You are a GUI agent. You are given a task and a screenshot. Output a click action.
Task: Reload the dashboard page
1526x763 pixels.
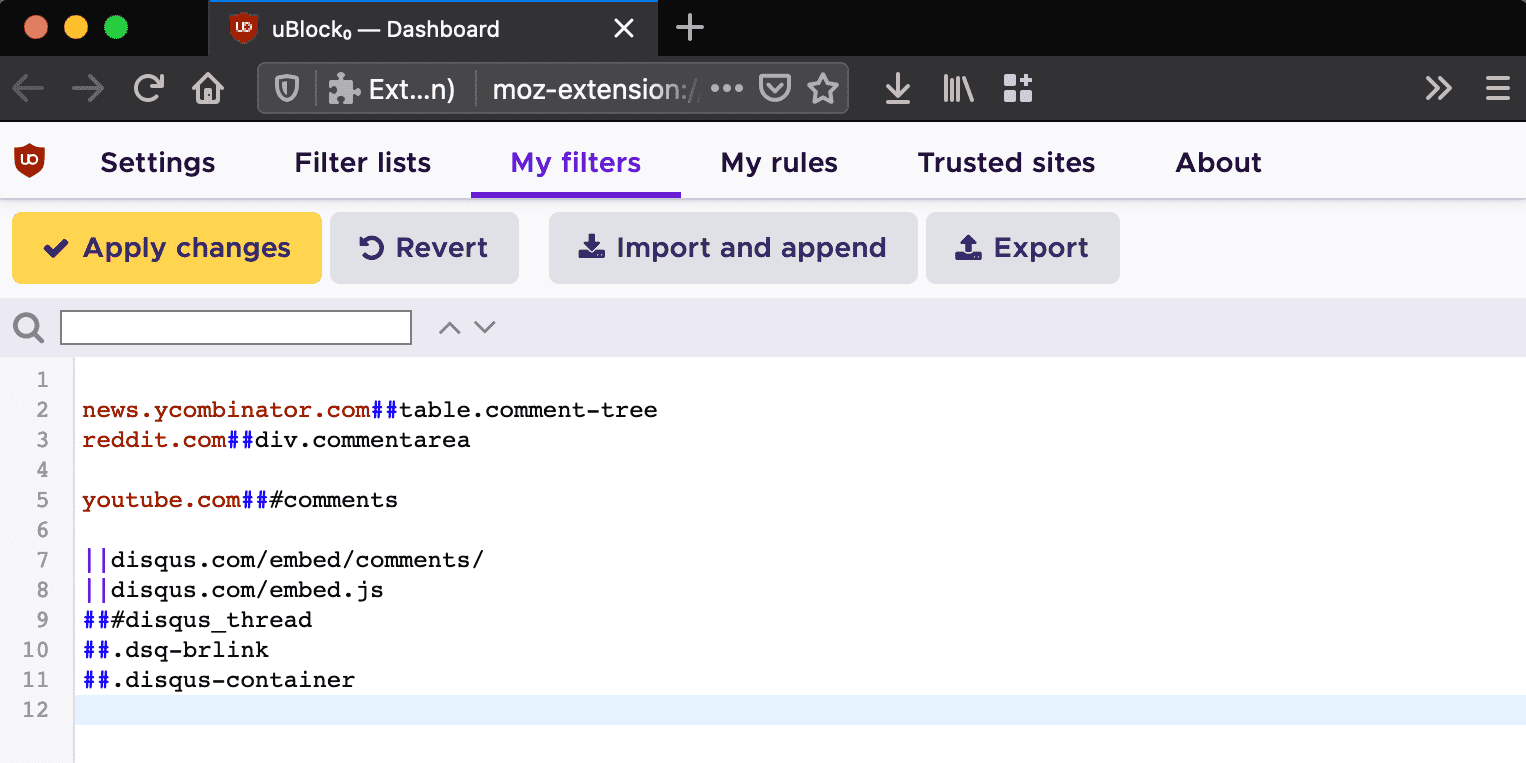pos(148,88)
